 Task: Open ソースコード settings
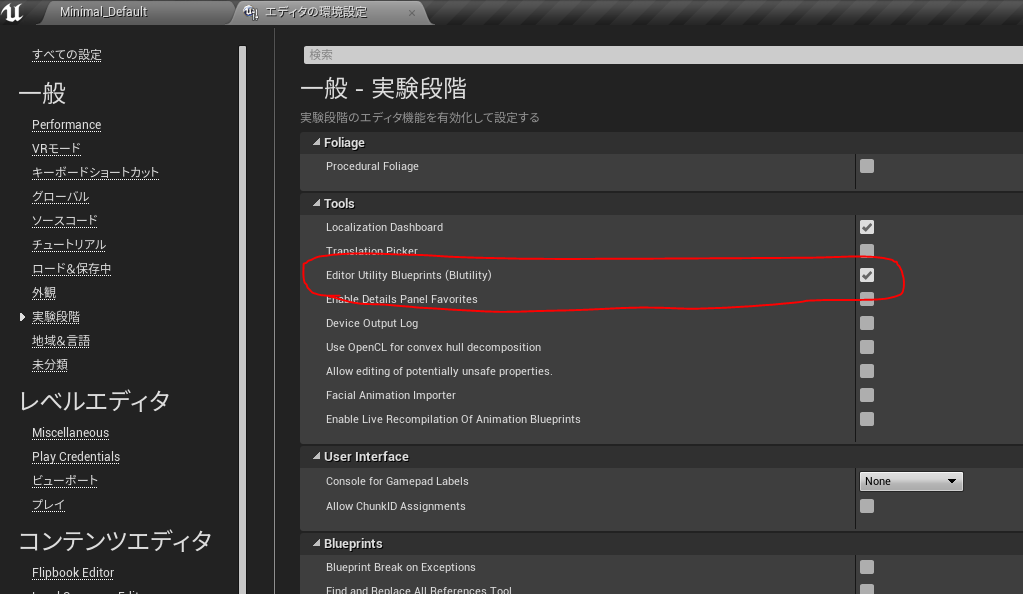[x=65, y=221]
